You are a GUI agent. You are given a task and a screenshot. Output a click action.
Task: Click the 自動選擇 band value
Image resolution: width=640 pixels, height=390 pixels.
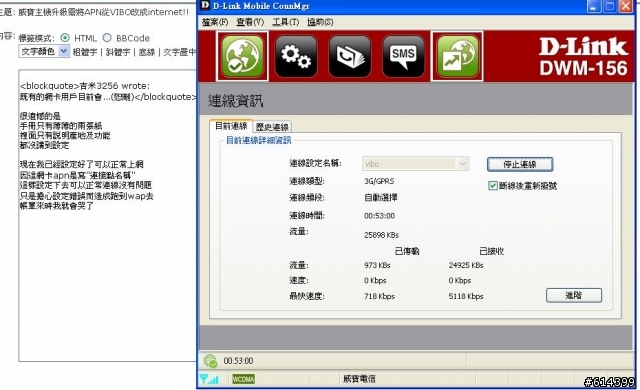coord(380,198)
